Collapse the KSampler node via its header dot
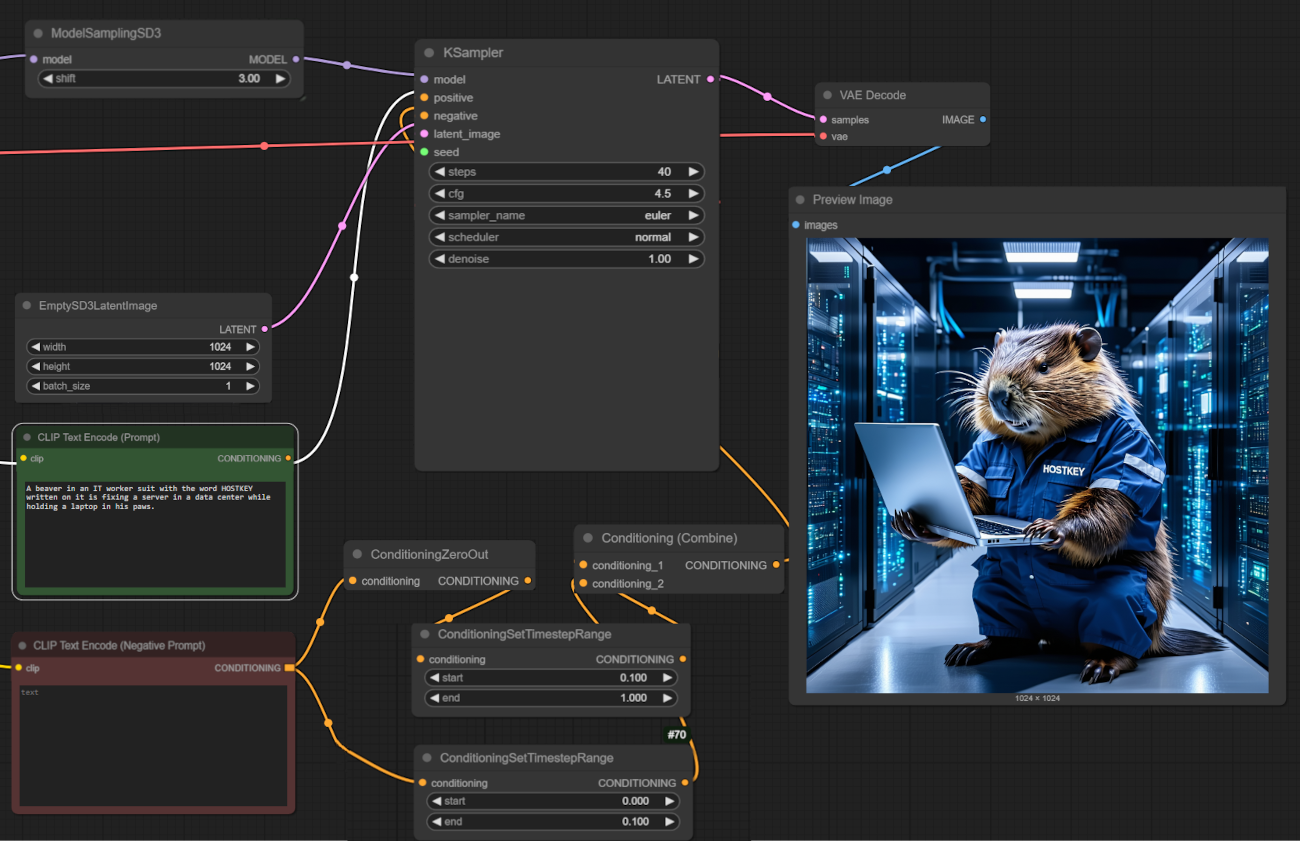Image resolution: width=1300 pixels, height=841 pixels. (x=429, y=53)
